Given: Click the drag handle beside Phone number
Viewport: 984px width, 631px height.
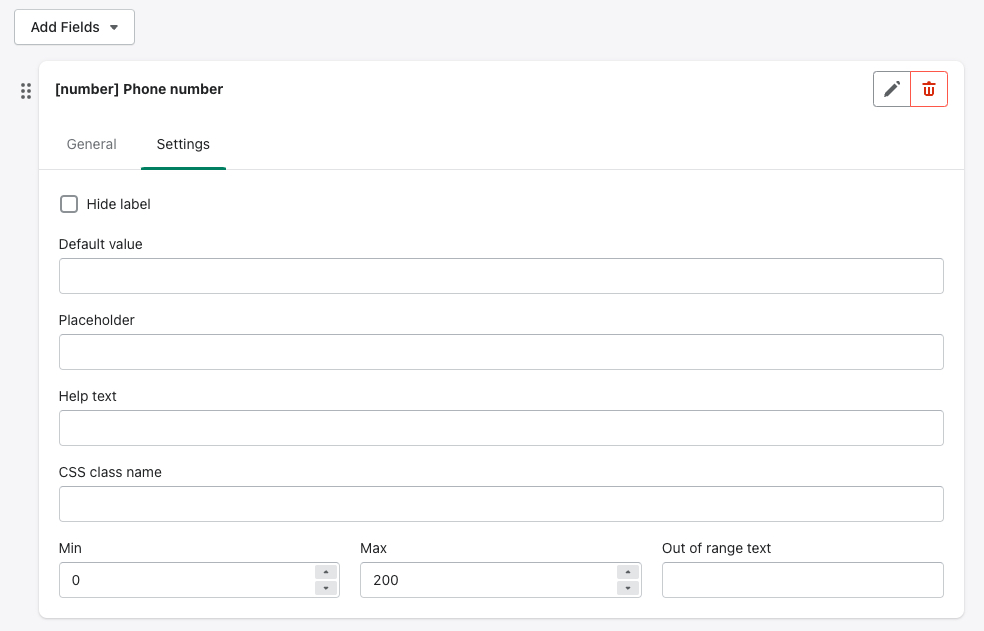Looking at the screenshot, I should coord(26,91).
